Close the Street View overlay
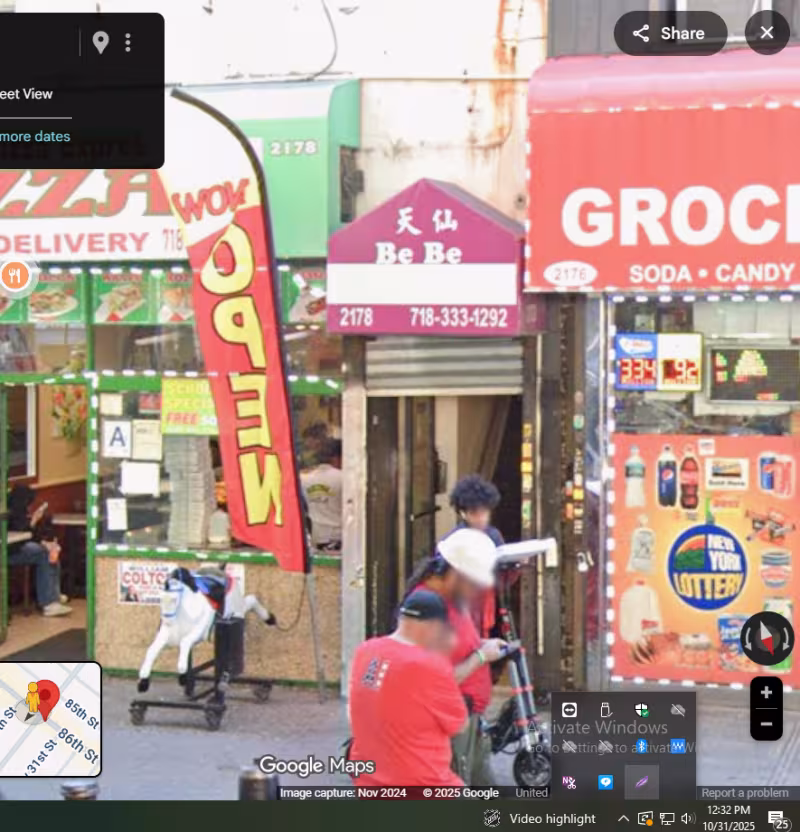800x832 pixels. coord(767,32)
